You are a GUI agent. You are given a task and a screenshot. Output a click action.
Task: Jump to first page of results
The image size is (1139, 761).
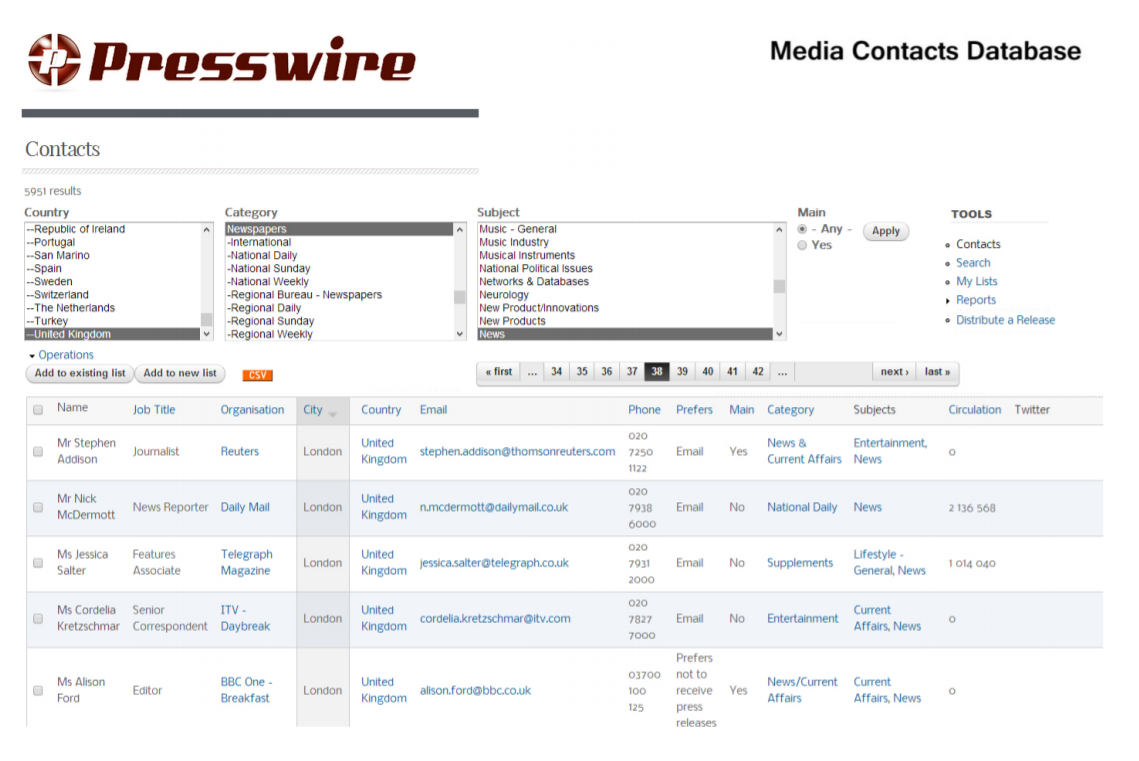[x=499, y=372]
